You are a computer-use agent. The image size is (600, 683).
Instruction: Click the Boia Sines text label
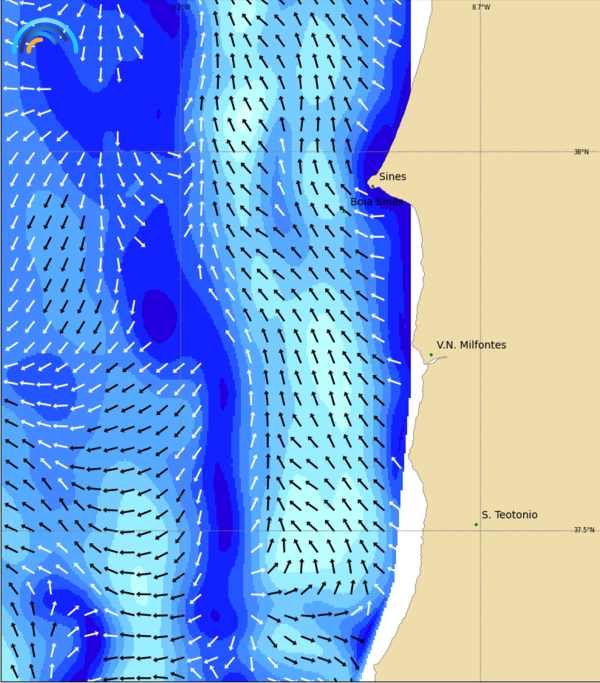pos(376,202)
